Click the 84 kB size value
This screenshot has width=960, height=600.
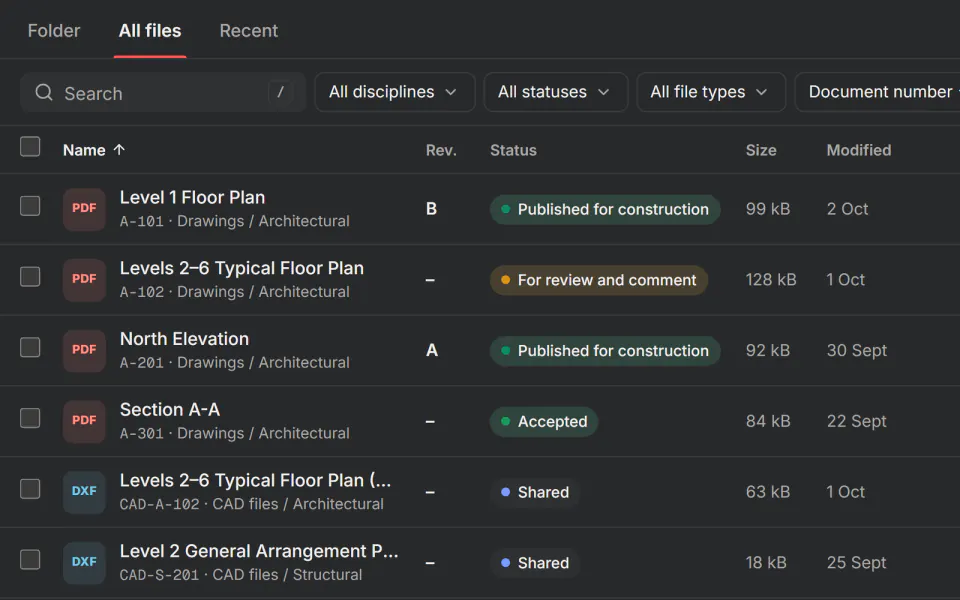[768, 421]
